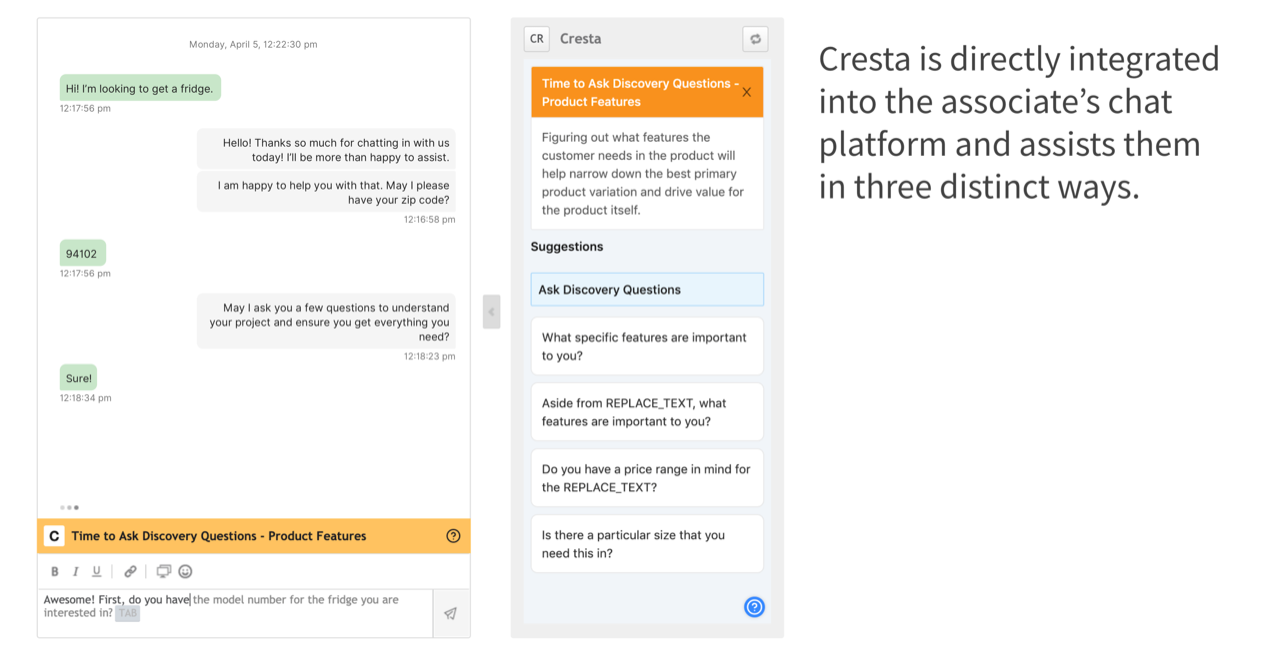
Task: Click the C icon in the orange banner
Action: pyautogui.click(x=54, y=536)
